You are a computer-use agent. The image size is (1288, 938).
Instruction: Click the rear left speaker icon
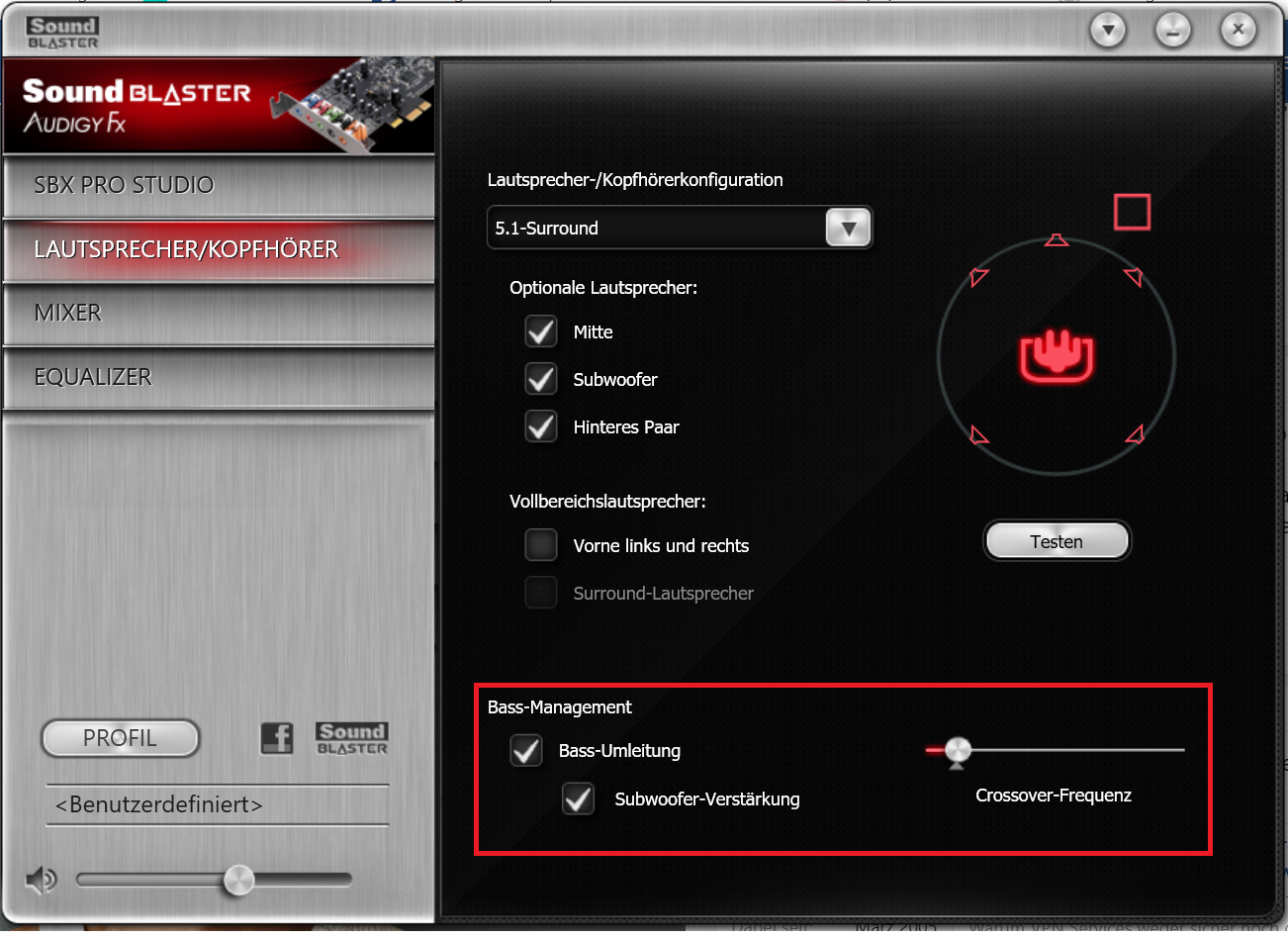point(978,434)
